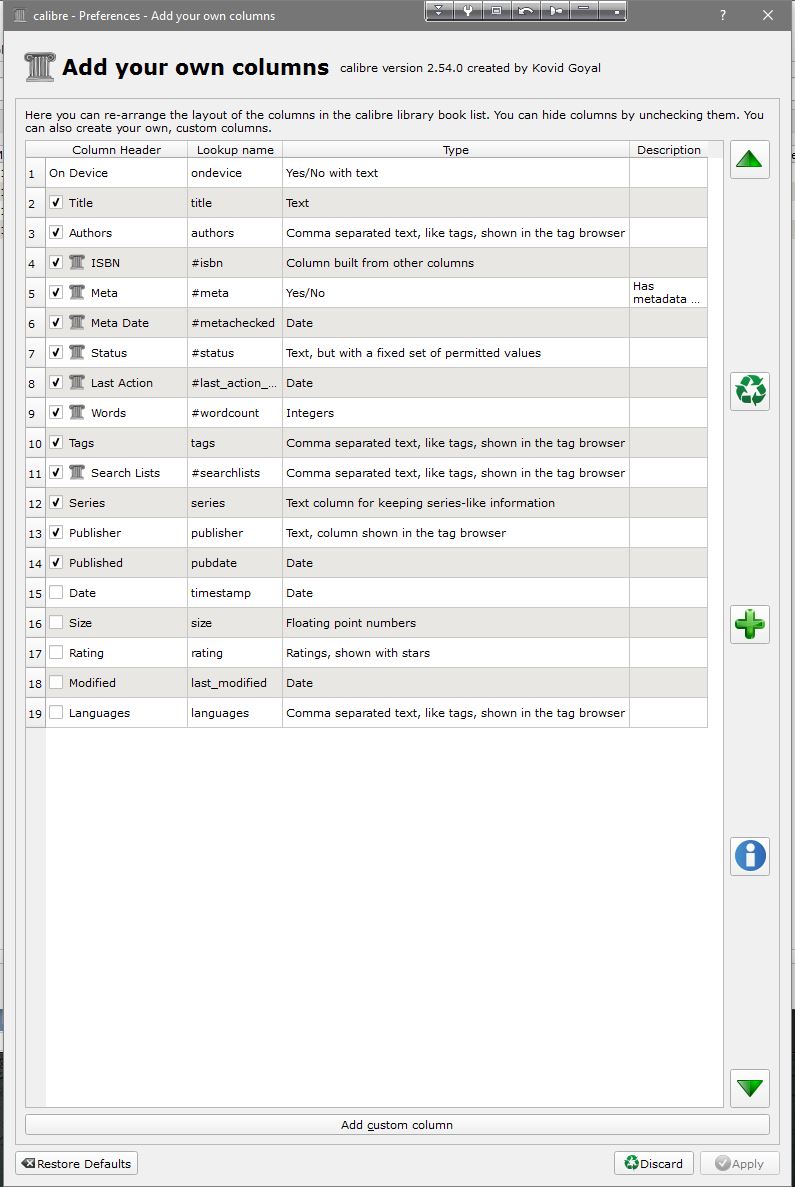Select the #searchlists lookup name cell
This screenshot has width=795, height=1187.
point(235,472)
